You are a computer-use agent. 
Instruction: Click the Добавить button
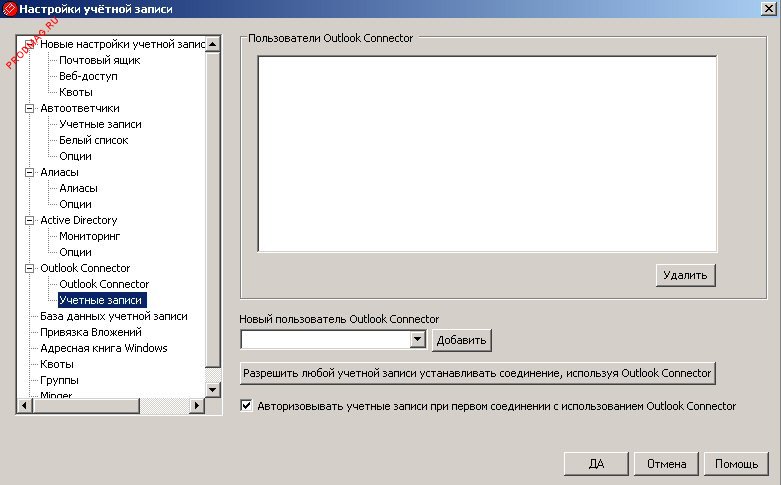462,341
